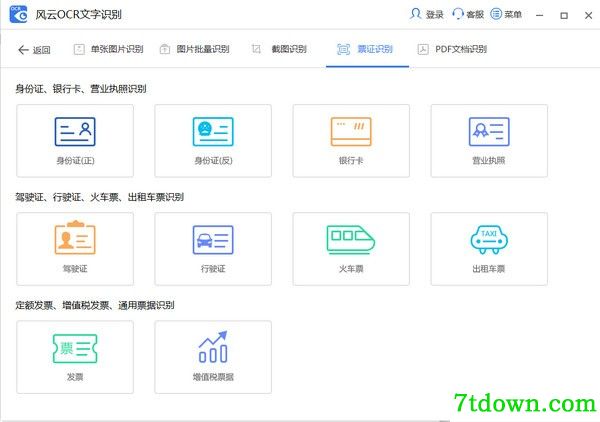Image resolution: width=600 pixels, height=422 pixels.
Task: Click the customer service headset icon
Action: click(x=458, y=14)
